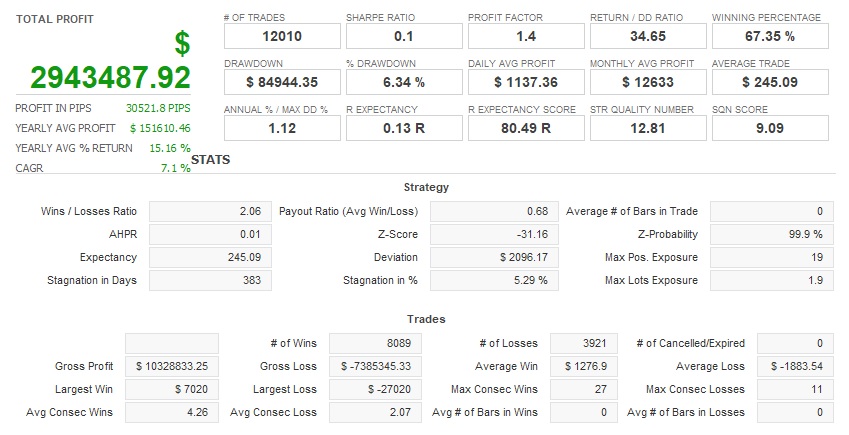Viewport: 849px width, 435px height.
Task: Click the # of Trades value box
Action: pyautogui.click(x=282, y=37)
